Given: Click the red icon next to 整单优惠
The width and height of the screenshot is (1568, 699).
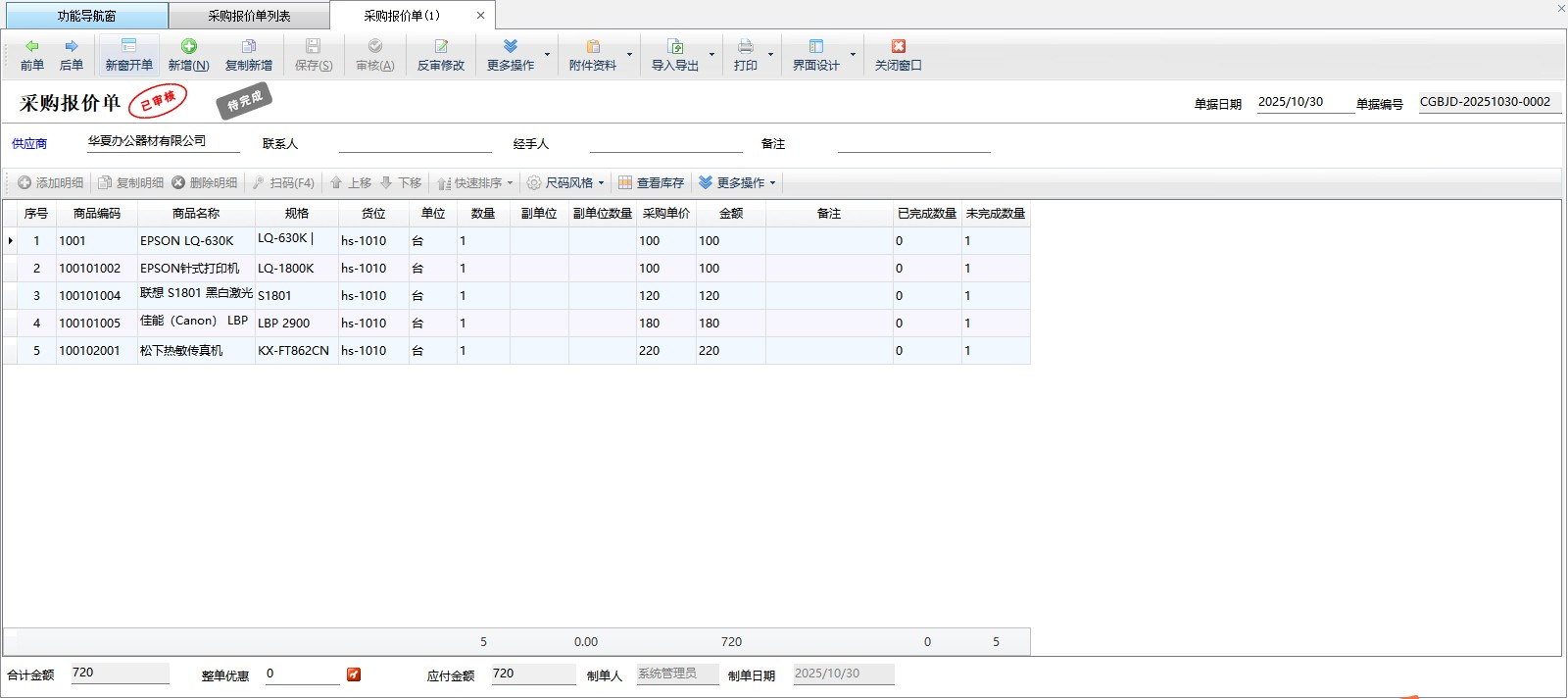Looking at the screenshot, I should point(354,674).
